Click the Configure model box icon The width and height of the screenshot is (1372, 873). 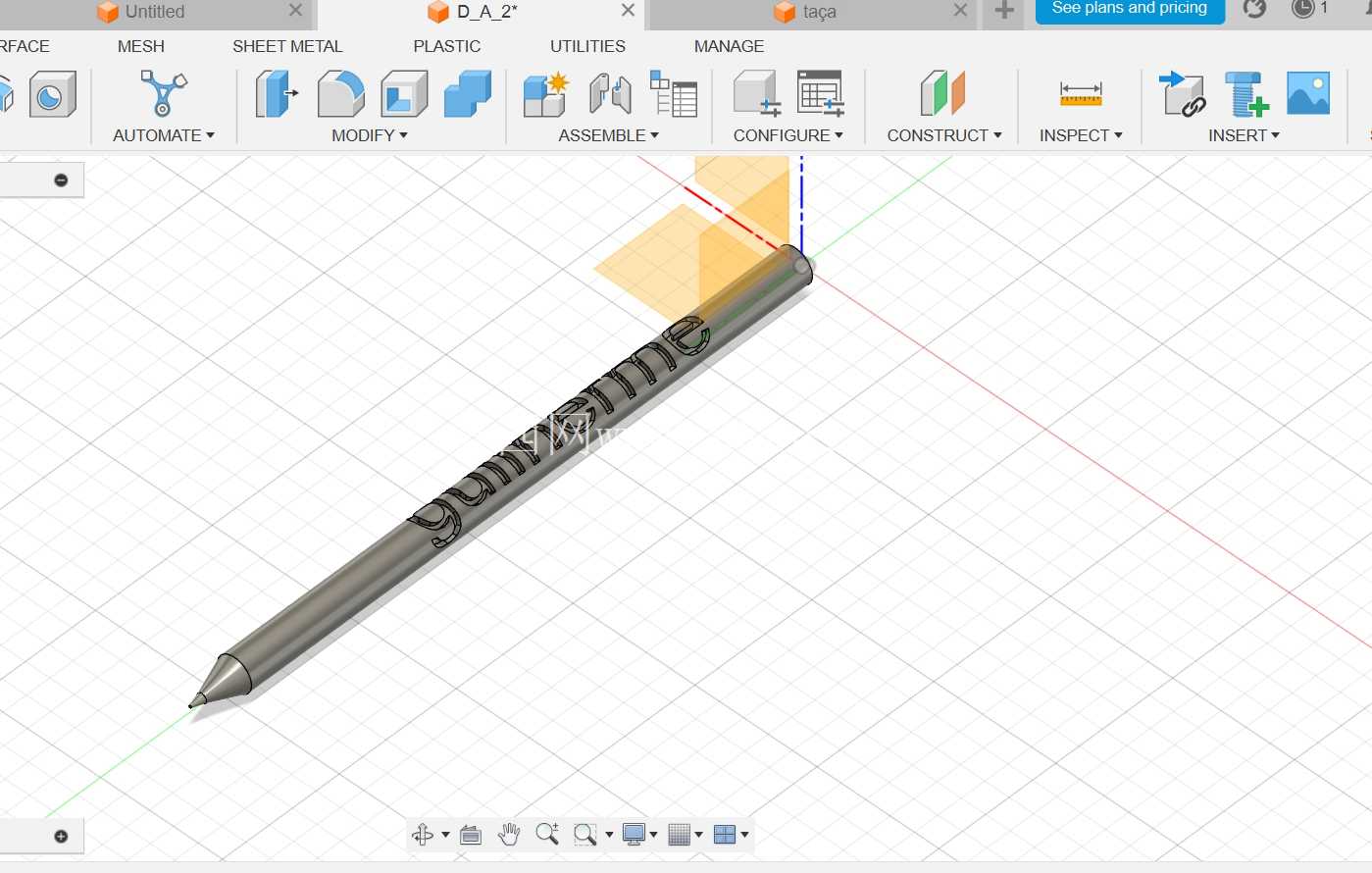point(757,94)
